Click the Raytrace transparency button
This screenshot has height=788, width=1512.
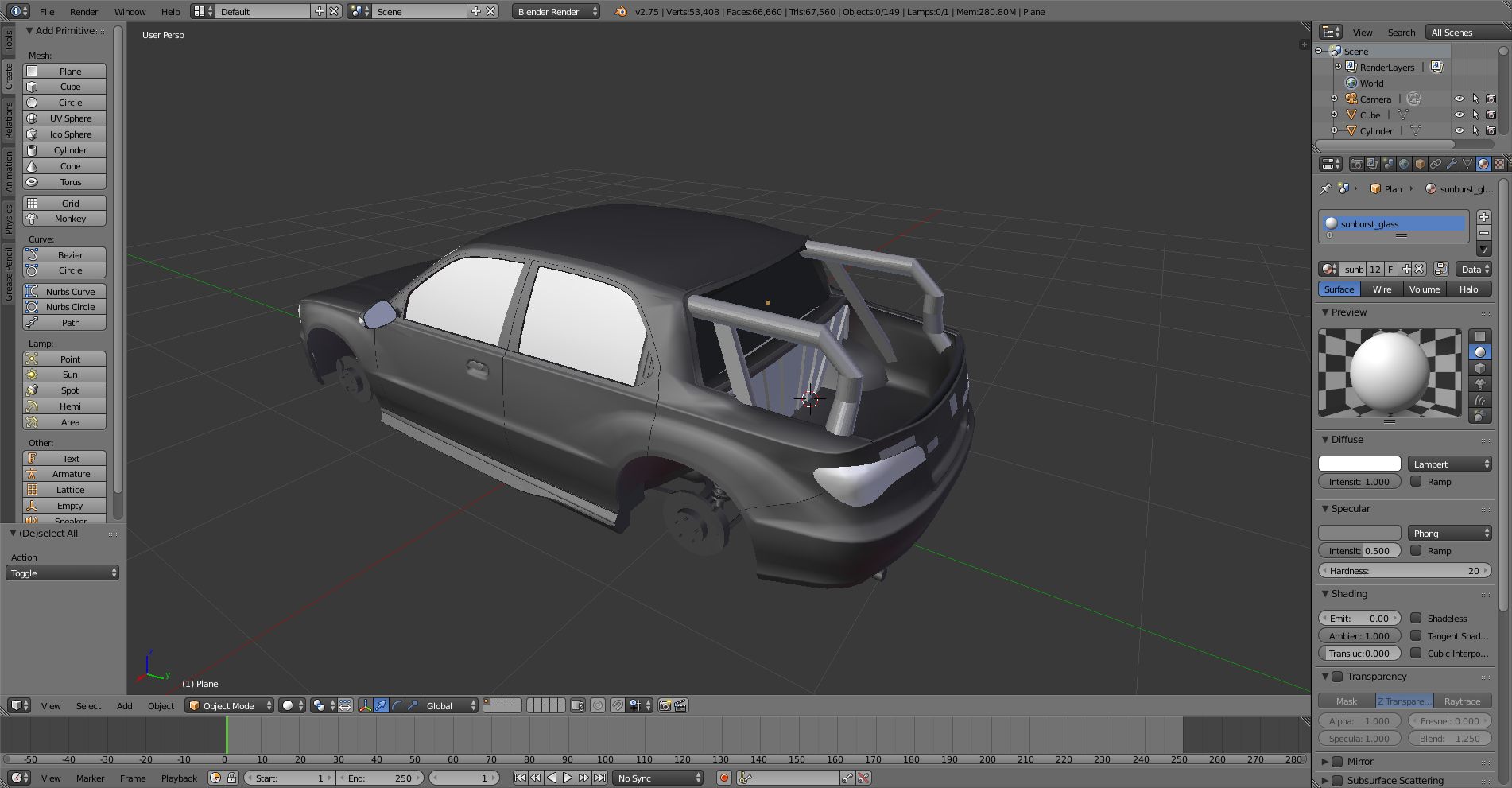pyautogui.click(x=1462, y=701)
